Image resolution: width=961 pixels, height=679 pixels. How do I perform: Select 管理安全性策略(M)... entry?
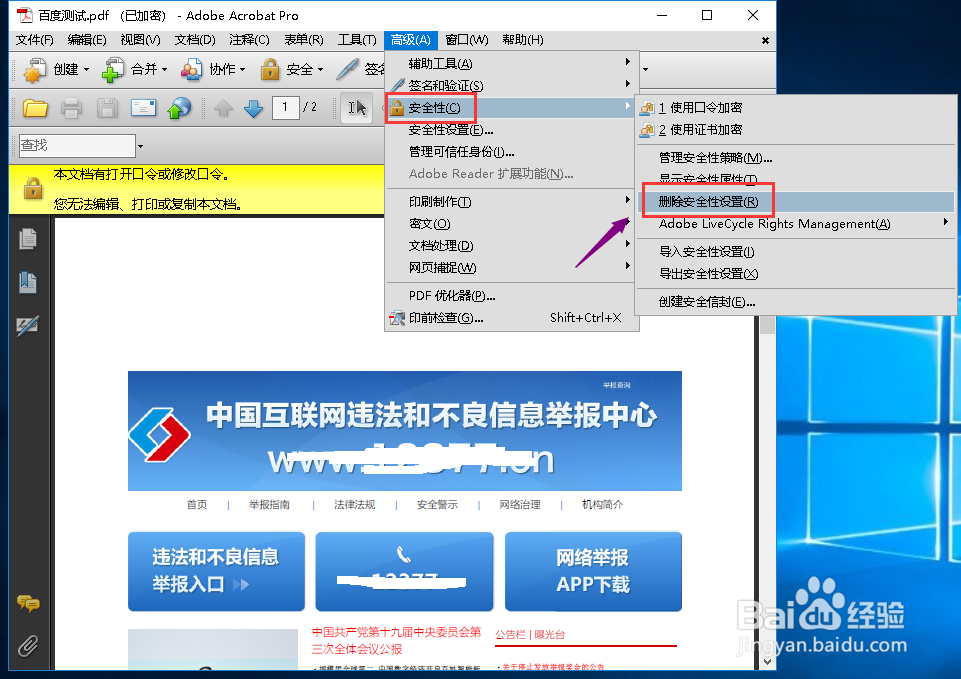tap(796, 158)
